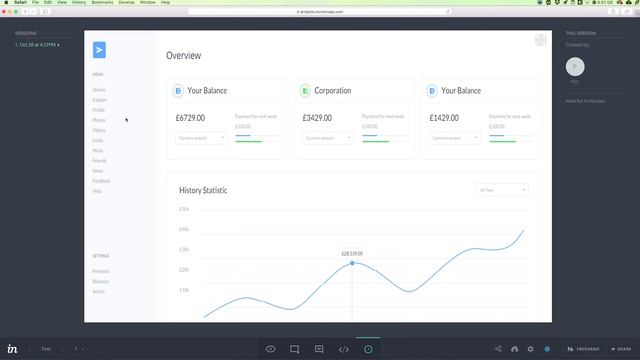Click Explore in the sidebar menu

(100, 100)
